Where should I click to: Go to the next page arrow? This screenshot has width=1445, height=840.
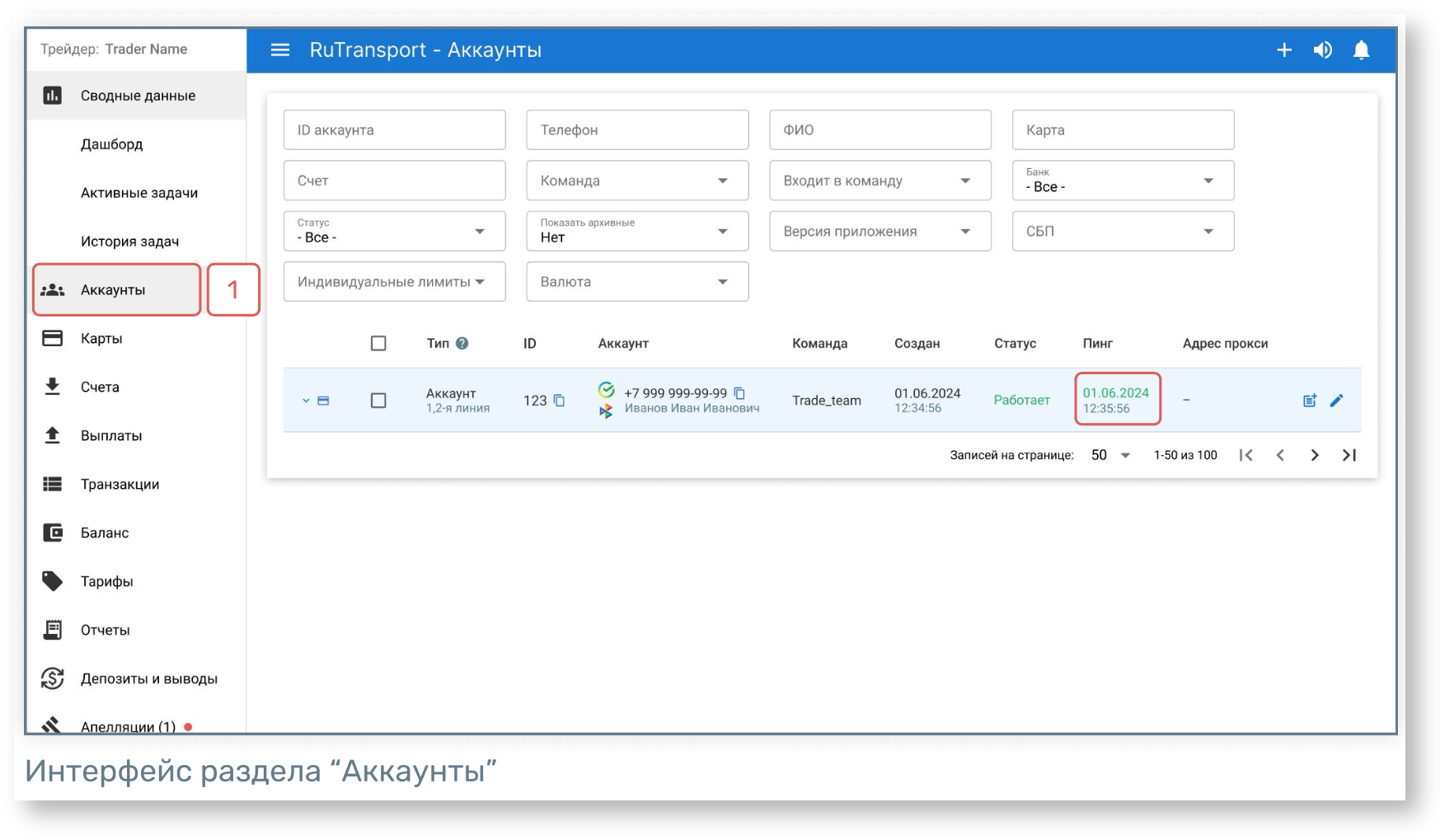(x=1314, y=455)
